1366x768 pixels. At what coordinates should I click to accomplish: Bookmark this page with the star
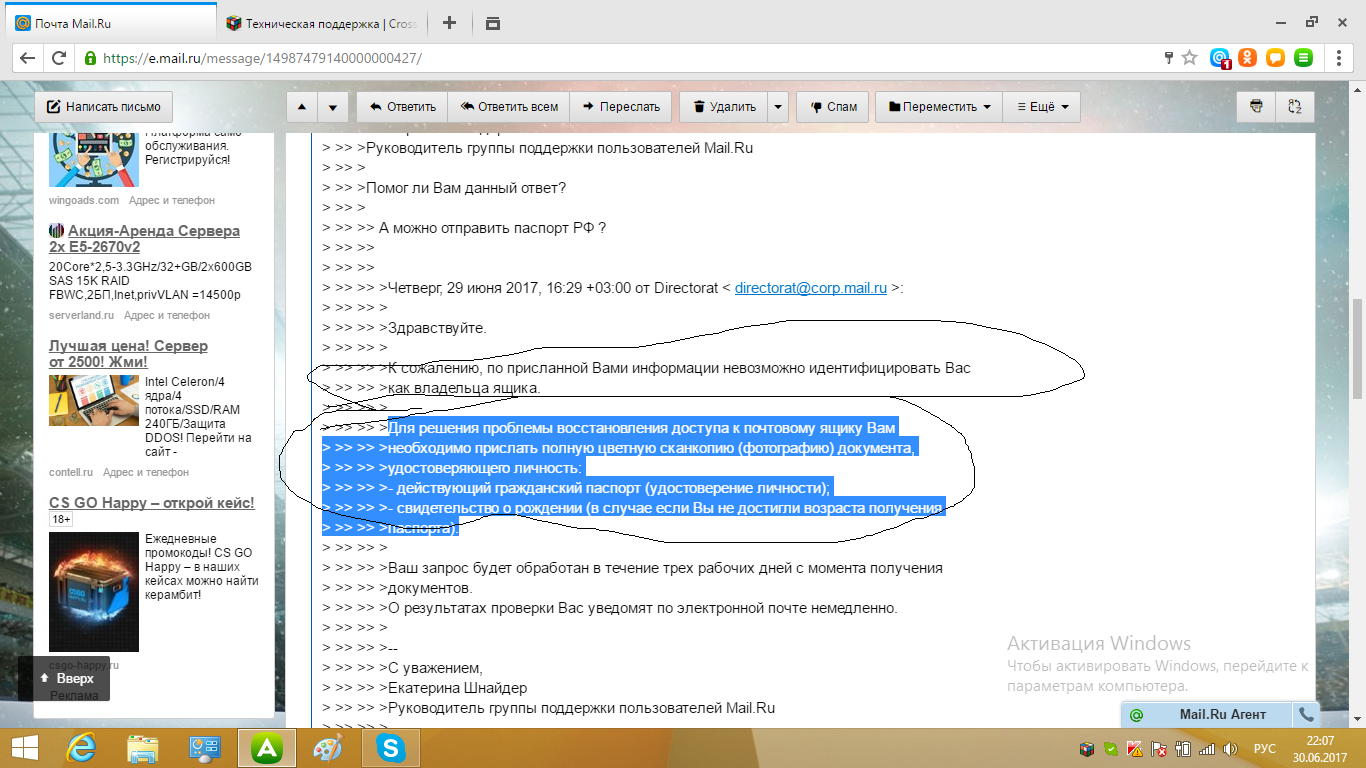coord(1189,58)
